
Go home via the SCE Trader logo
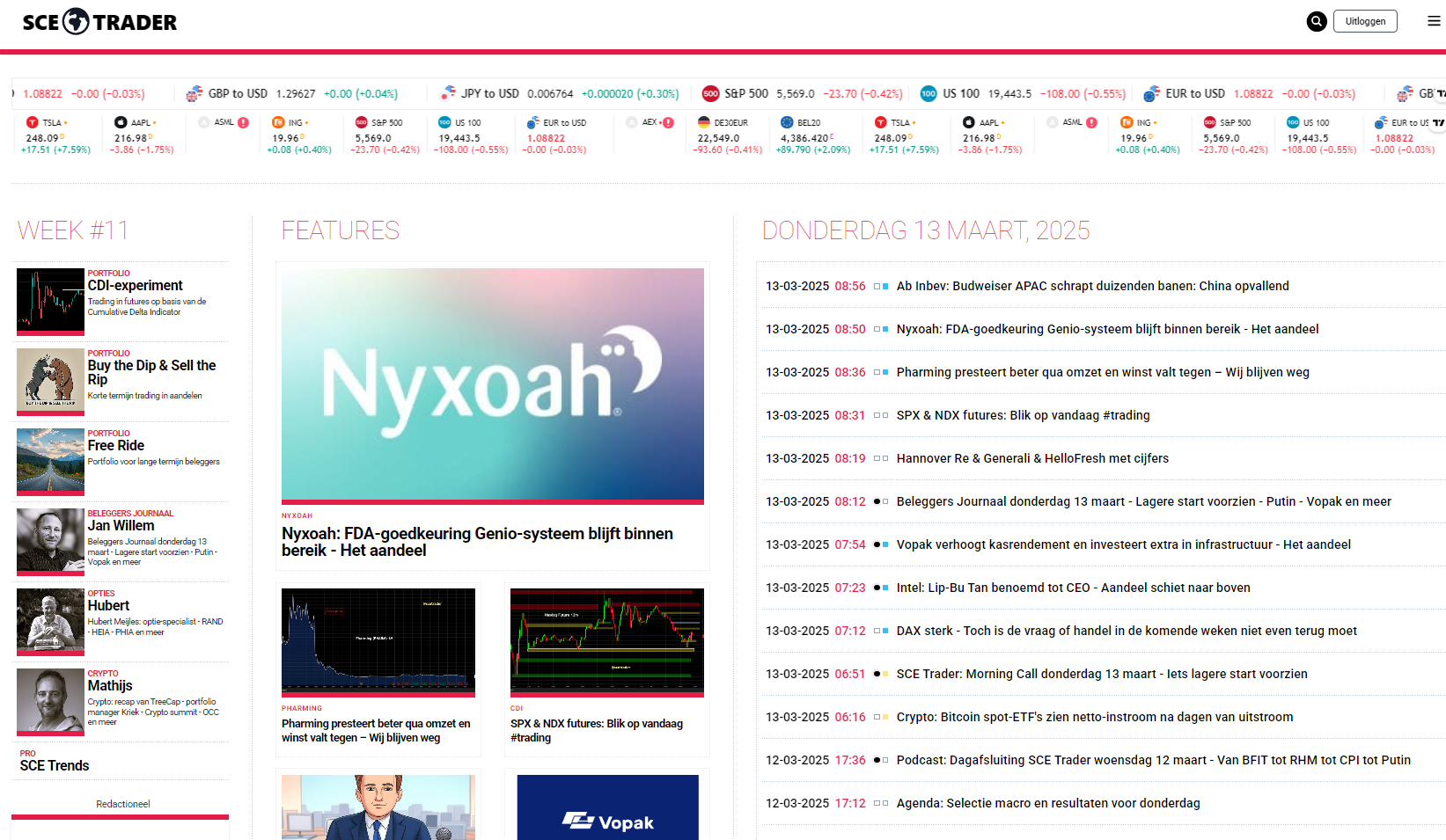(x=99, y=22)
